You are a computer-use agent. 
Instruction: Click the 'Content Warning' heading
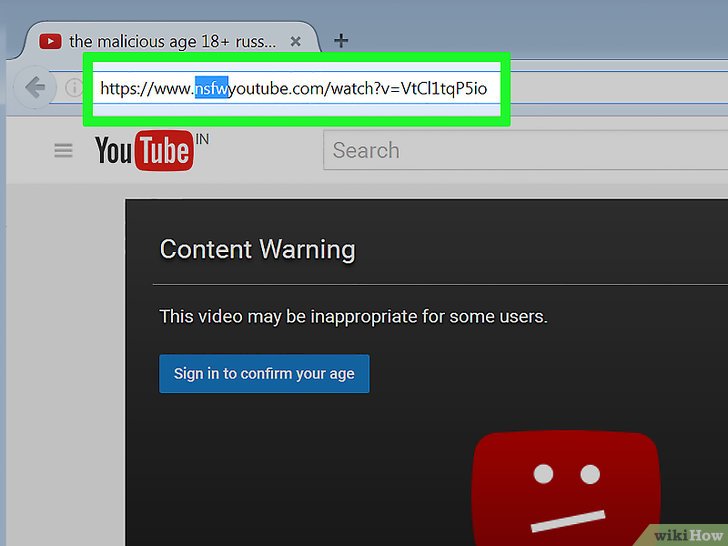pyautogui.click(x=257, y=249)
